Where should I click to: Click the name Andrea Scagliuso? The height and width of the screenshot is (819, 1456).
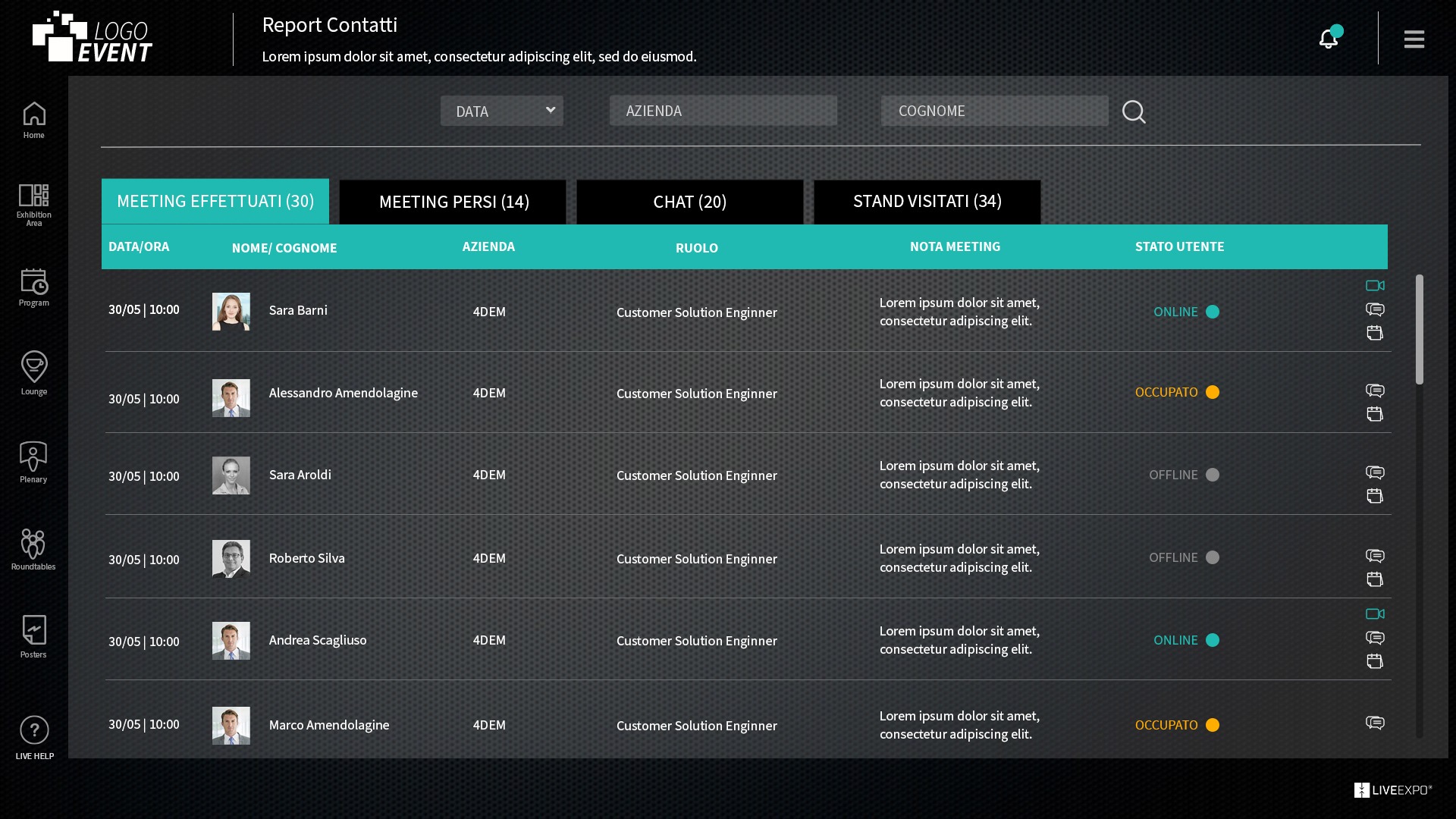click(318, 640)
